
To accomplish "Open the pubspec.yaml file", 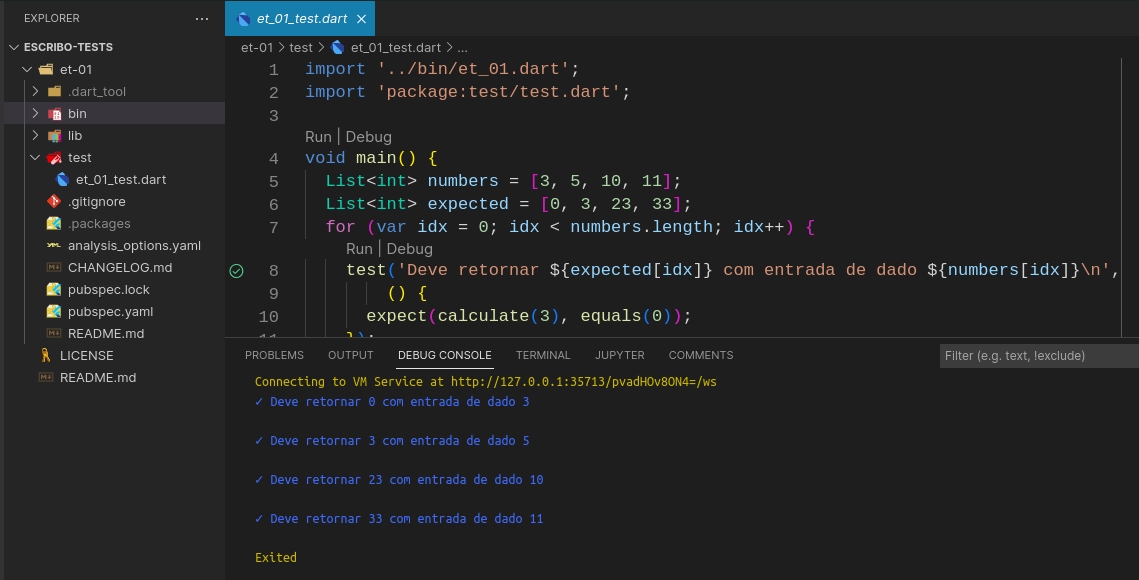I will pyautogui.click(x=110, y=311).
